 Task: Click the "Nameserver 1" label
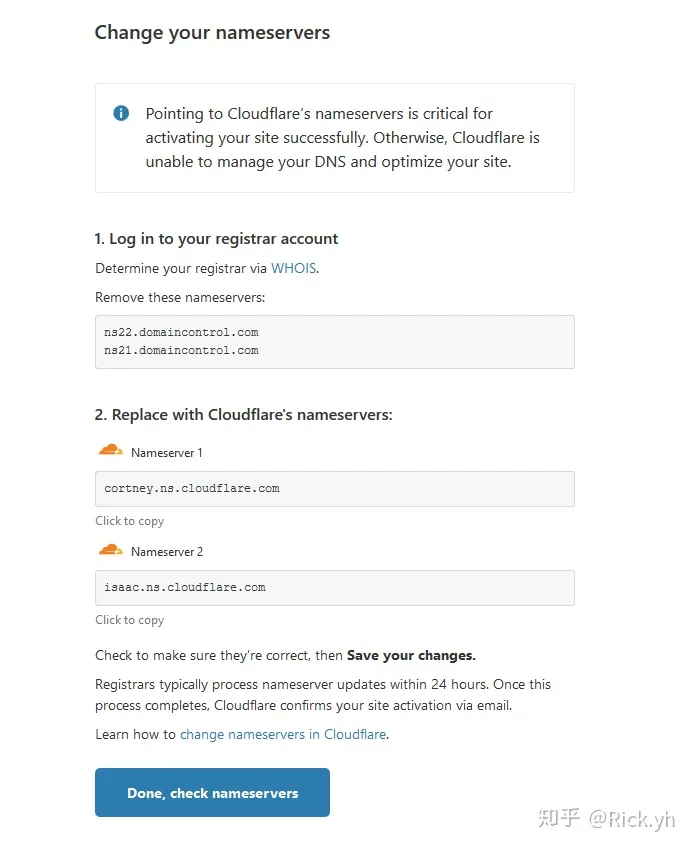pyautogui.click(x=166, y=453)
